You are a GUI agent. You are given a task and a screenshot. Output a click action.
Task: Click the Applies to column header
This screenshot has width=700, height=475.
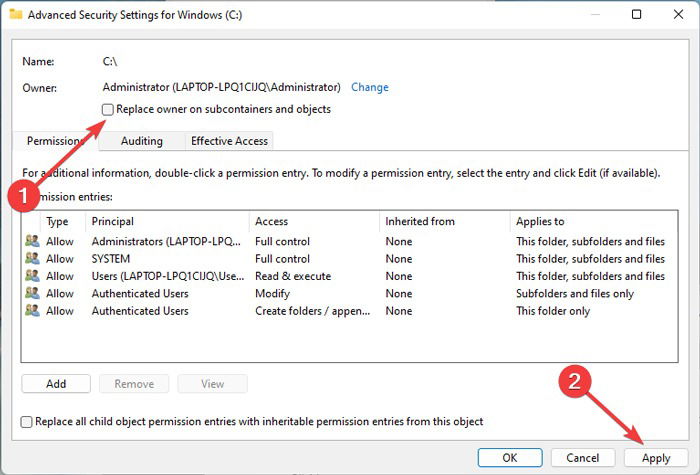click(540, 221)
